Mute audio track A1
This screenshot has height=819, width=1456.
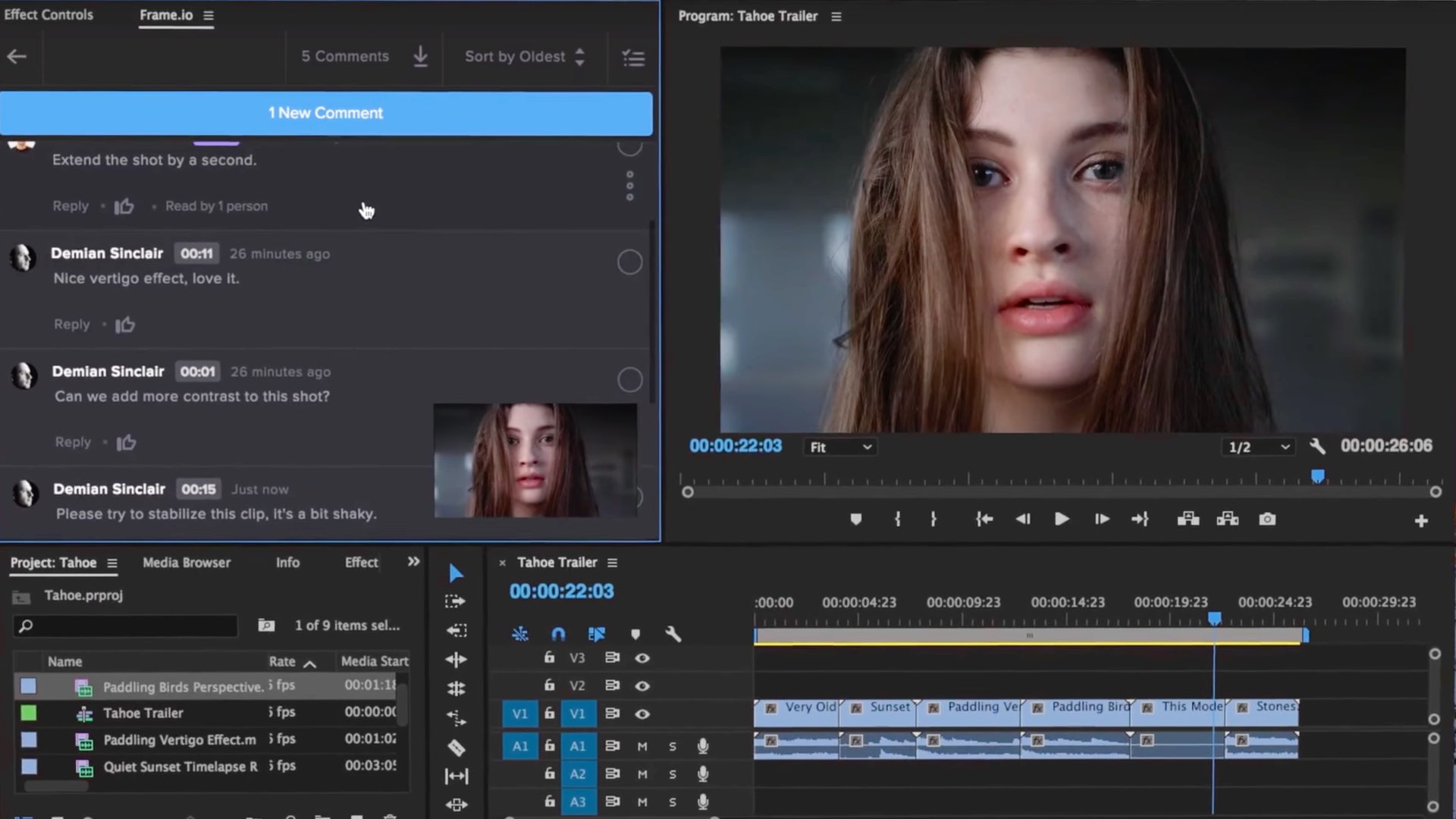[x=642, y=747]
